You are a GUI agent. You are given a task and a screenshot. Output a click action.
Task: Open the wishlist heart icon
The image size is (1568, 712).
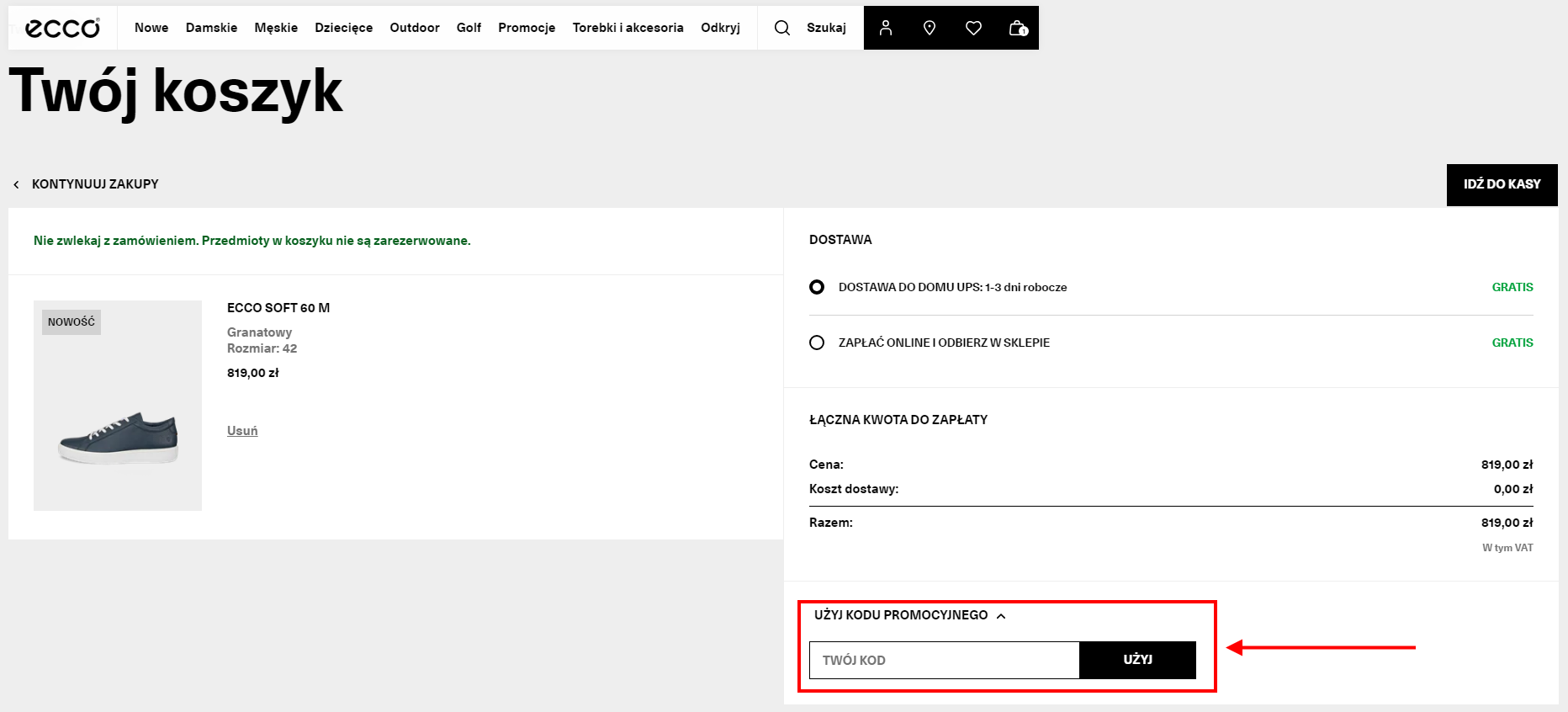coord(973,28)
